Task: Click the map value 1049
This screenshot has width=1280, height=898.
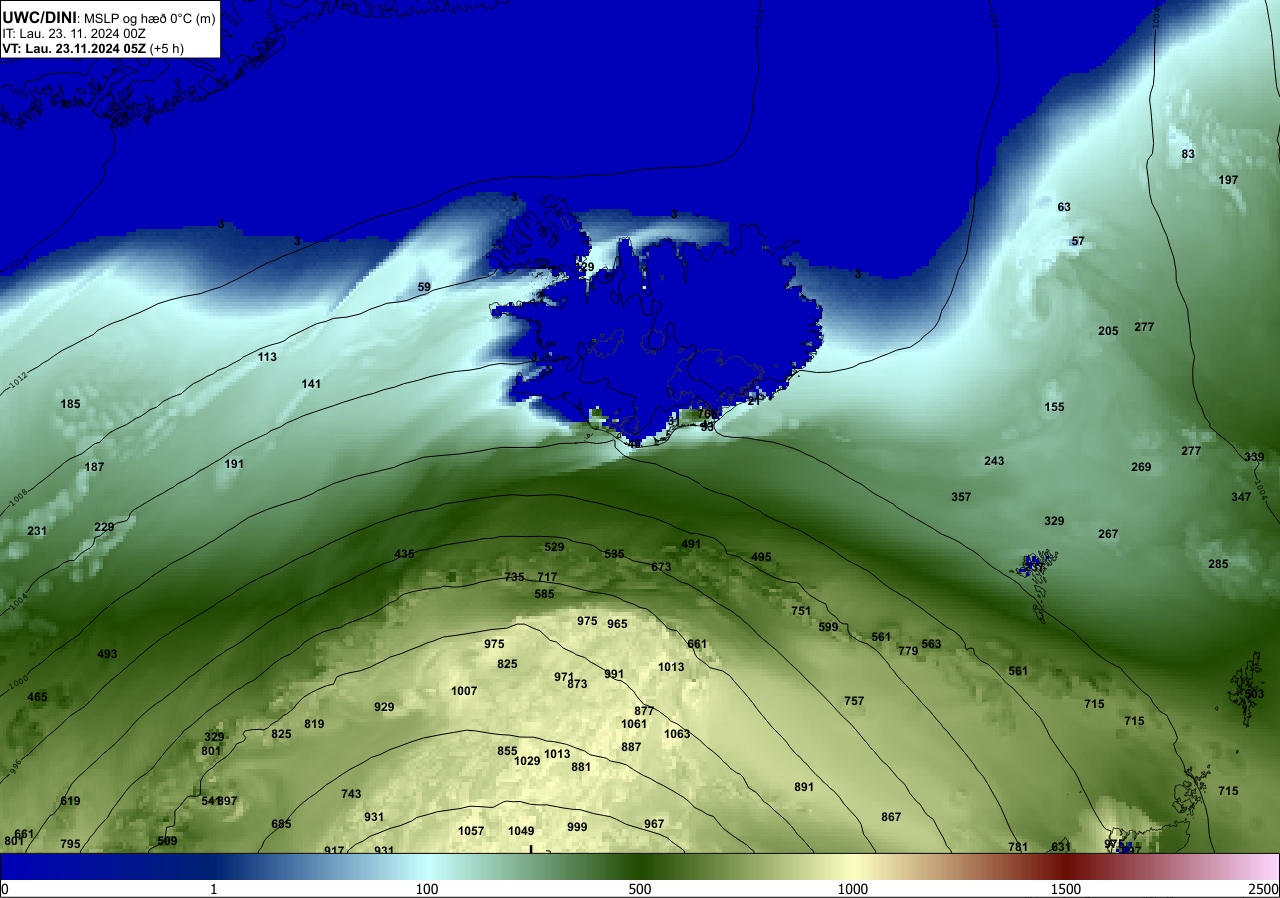Action: click(x=521, y=831)
